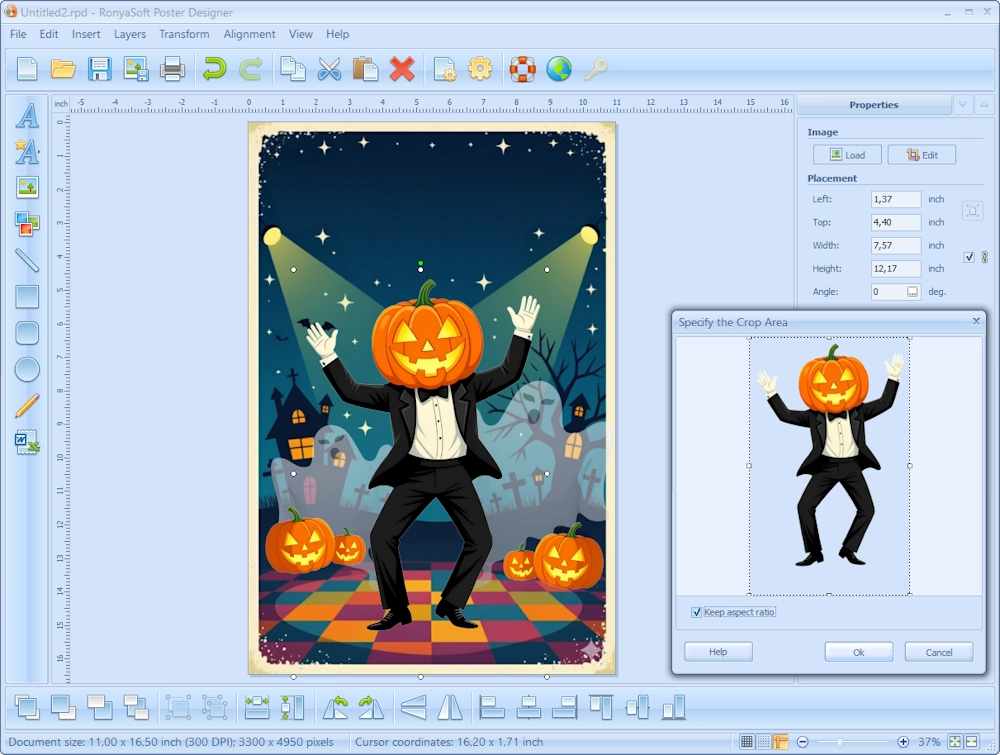Click the flip horizontal icon in bottom toolbar
The height and width of the screenshot is (755, 1000).
click(x=450, y=708)
